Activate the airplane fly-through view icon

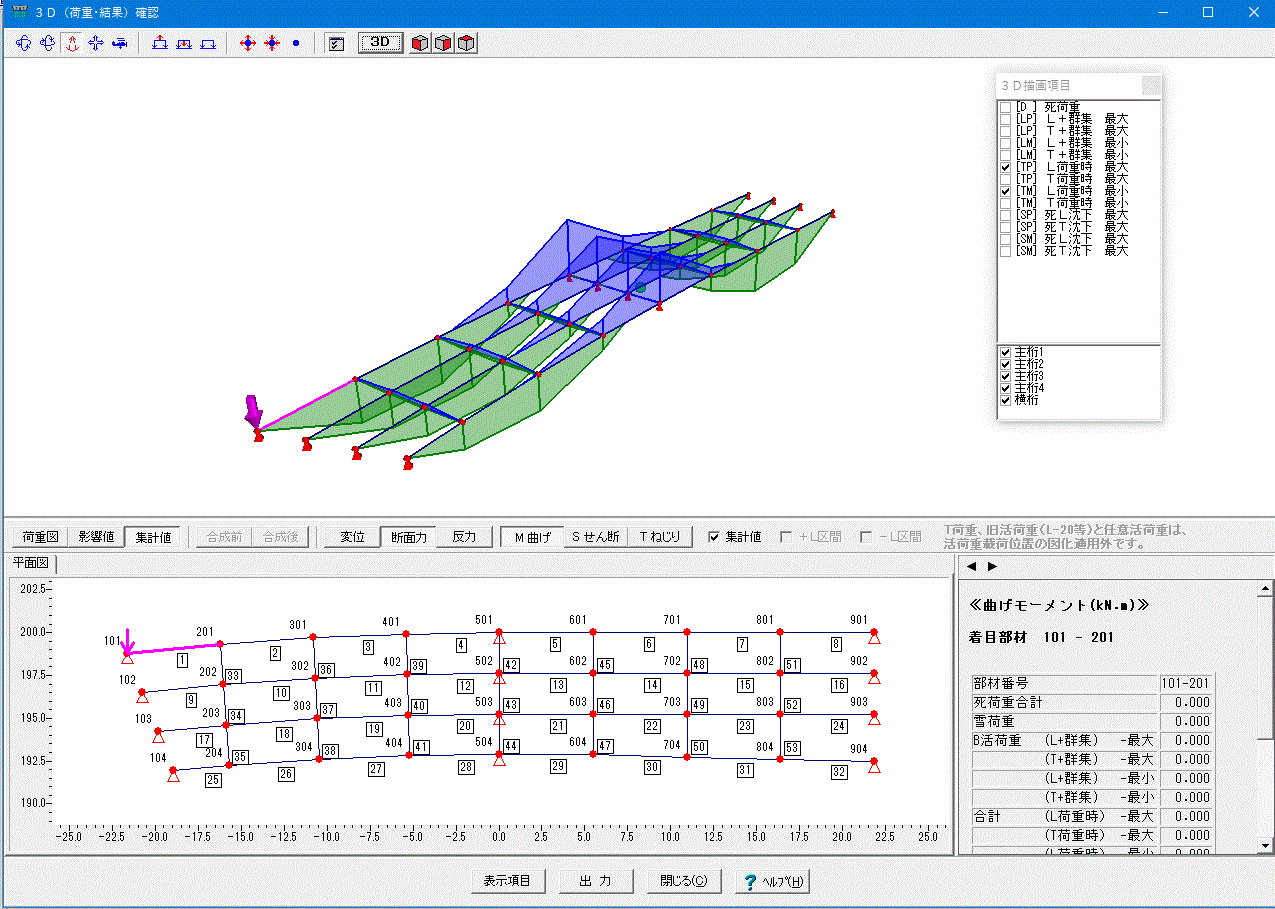point(120,43)
